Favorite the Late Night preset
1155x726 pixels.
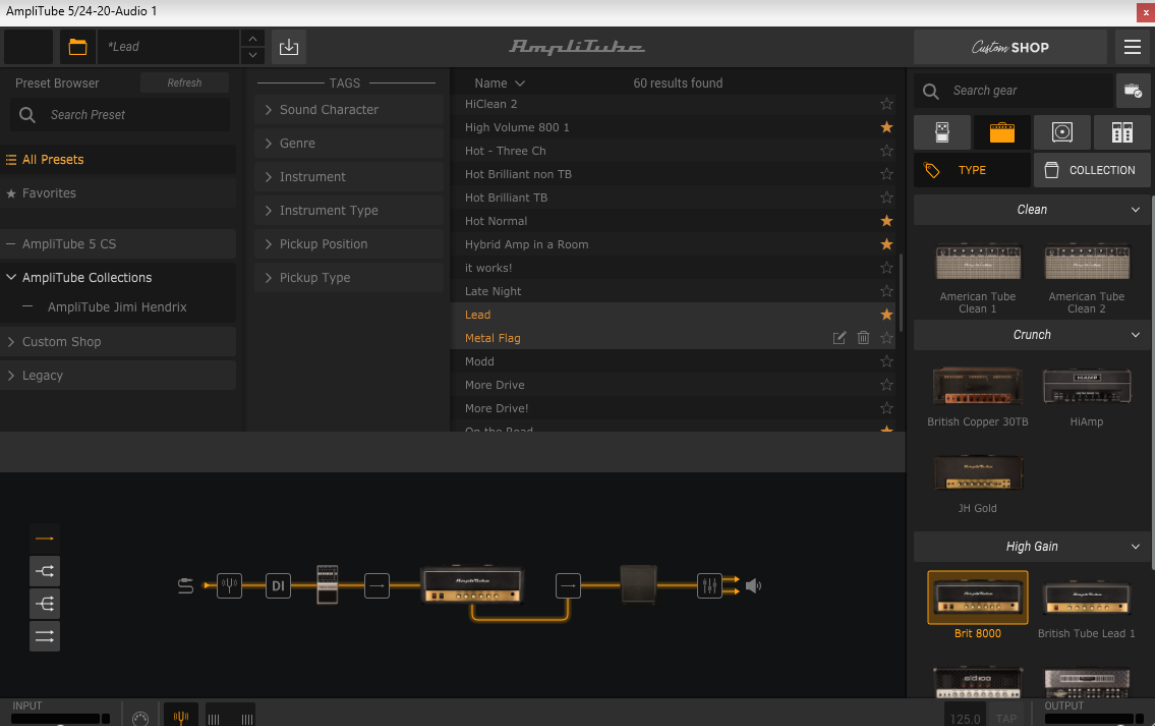(887, 291)
